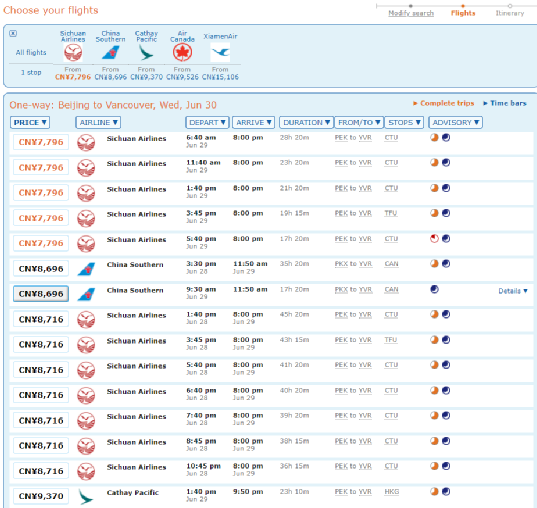537x508 pixels.
Task: Click the From CN¥9,526 Air Canada fare
Action: click(182, 74)
